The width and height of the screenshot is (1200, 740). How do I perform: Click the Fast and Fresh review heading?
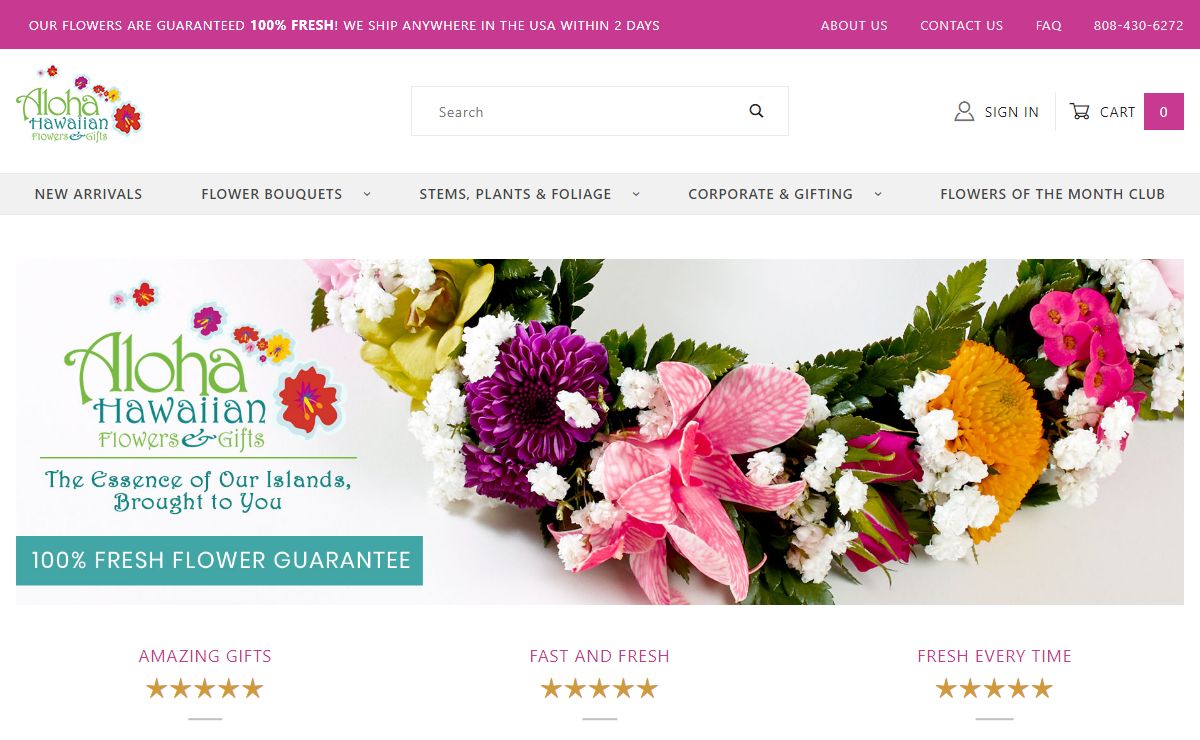(x=600, y=656)
